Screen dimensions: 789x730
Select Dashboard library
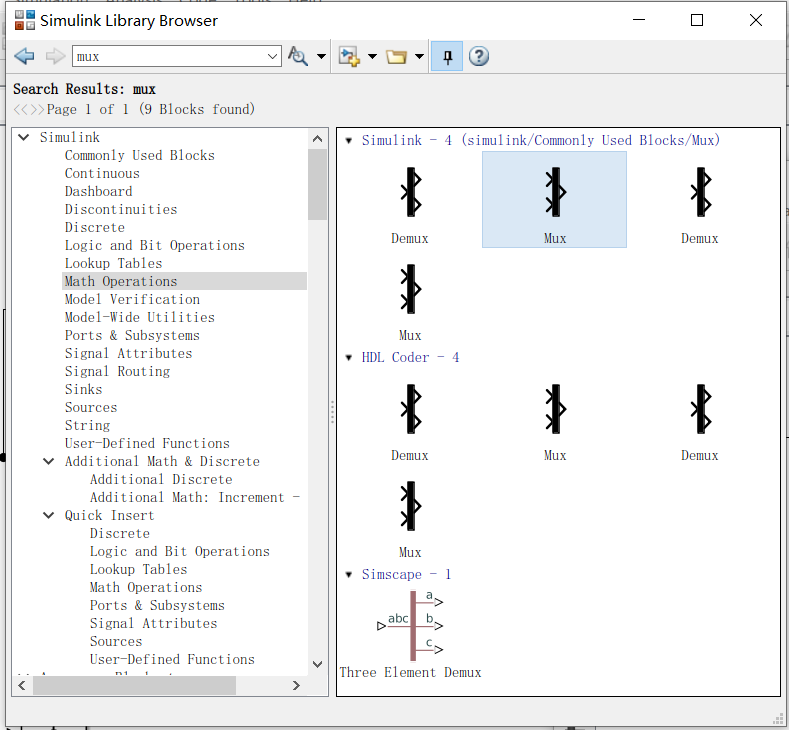click(x=99, y=192)
